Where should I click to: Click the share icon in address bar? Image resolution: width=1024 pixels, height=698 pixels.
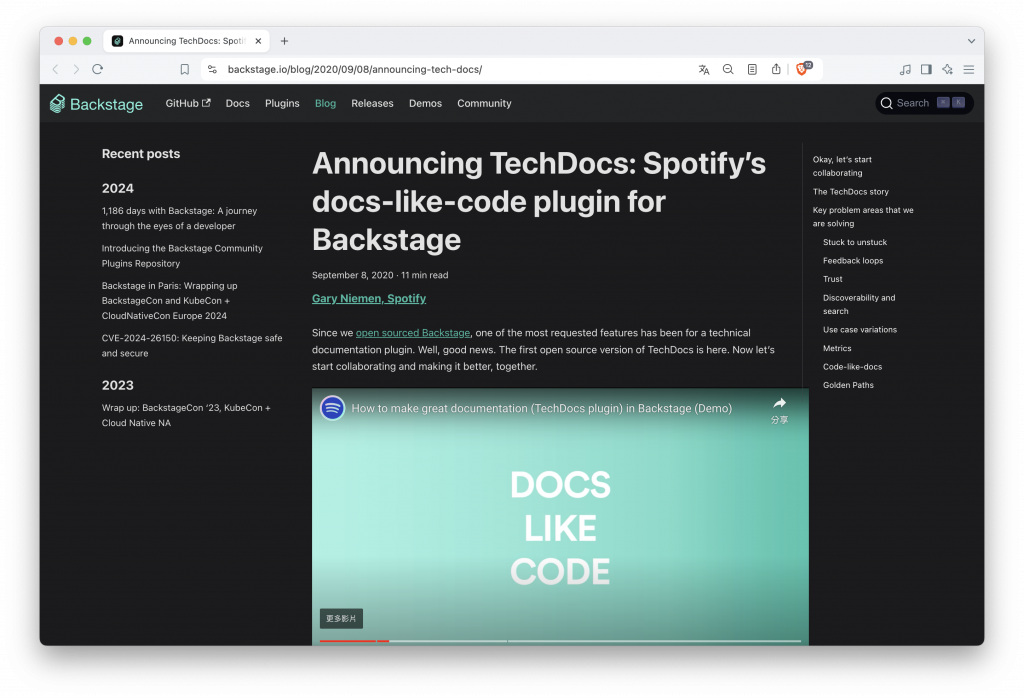(776, 69)
